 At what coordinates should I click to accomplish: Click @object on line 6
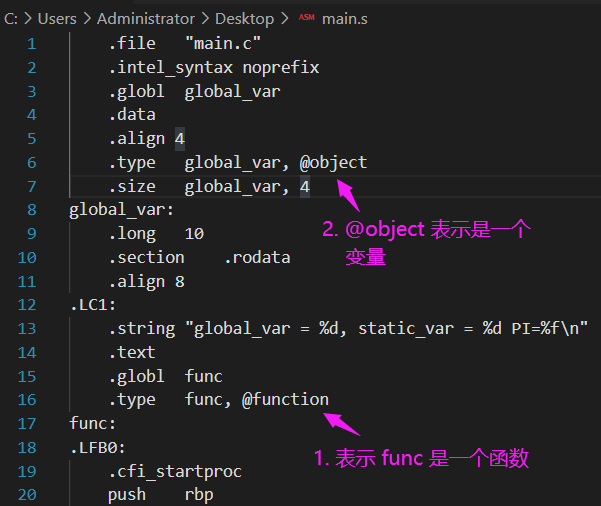point(333,163)
